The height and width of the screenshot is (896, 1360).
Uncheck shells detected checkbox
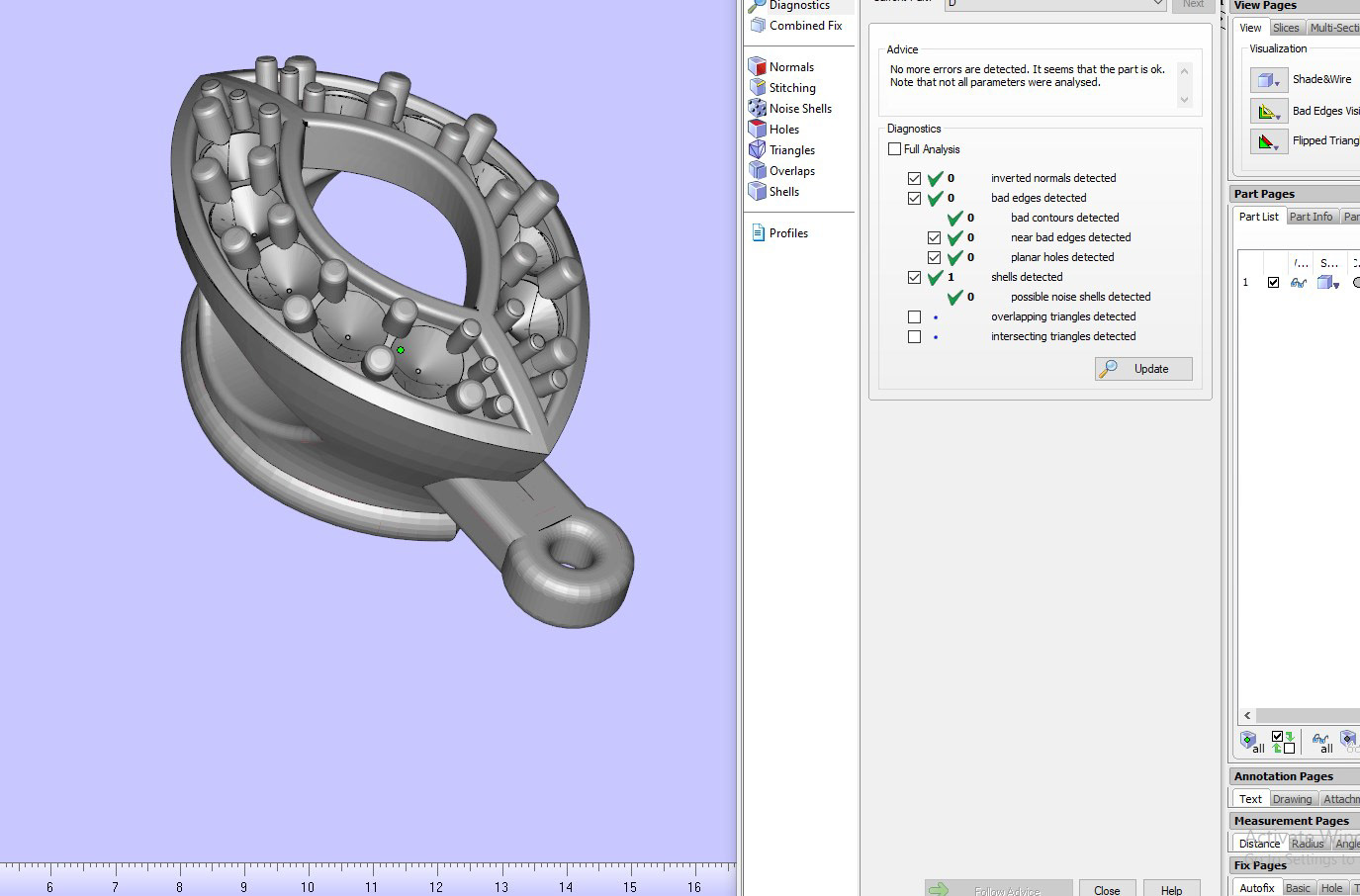[x=914, y=278]
